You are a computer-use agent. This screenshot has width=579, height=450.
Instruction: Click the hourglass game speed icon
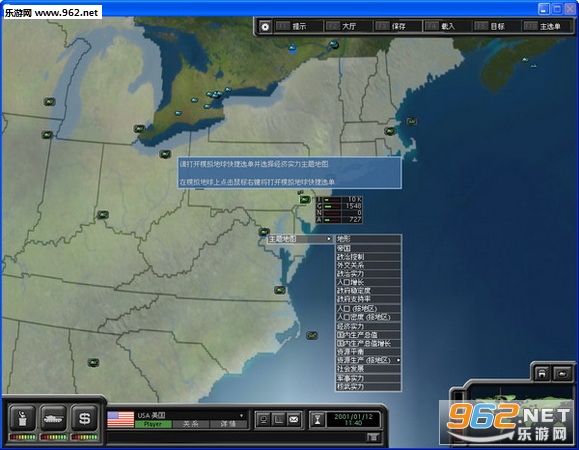317,420
